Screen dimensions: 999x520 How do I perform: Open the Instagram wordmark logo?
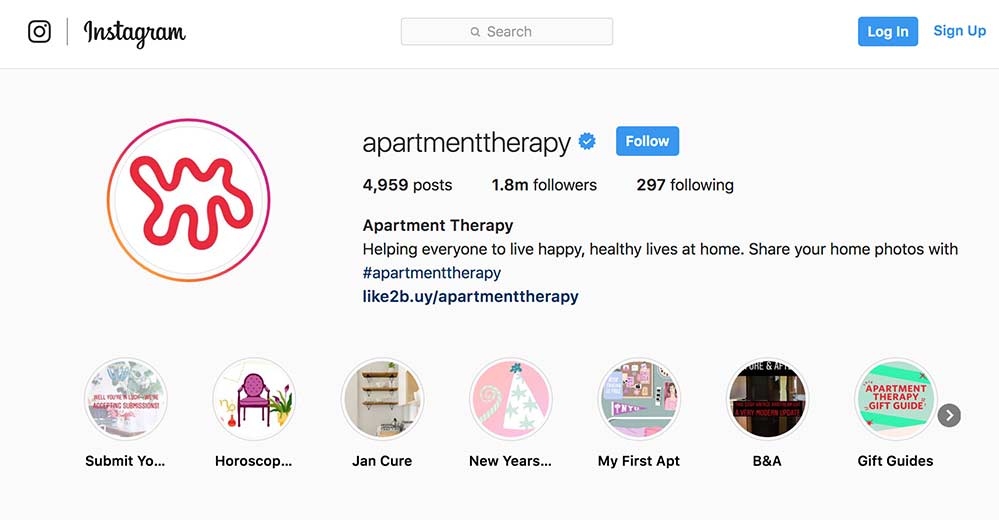pyautogui.click(x=134, y=32)
